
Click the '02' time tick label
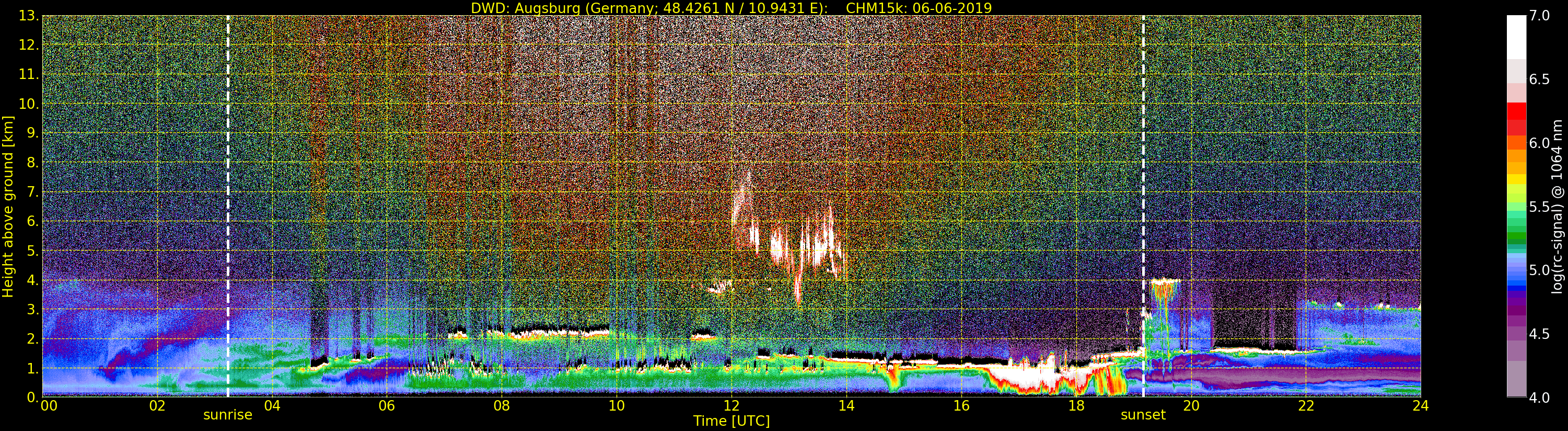click(x=157, y=405)
